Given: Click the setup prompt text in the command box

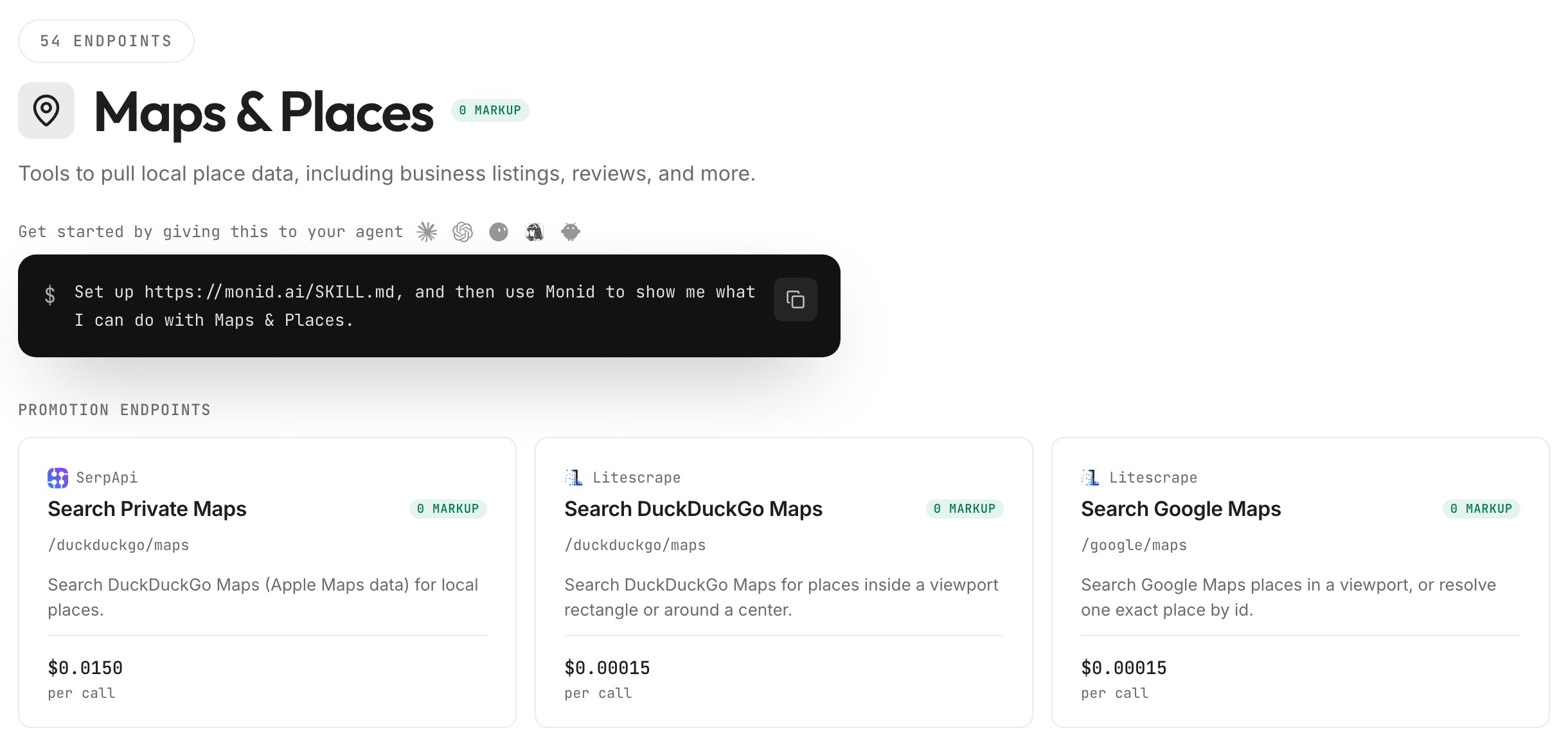Looking at the screenshot, I should pyautogui.click(x=414, y=306).
